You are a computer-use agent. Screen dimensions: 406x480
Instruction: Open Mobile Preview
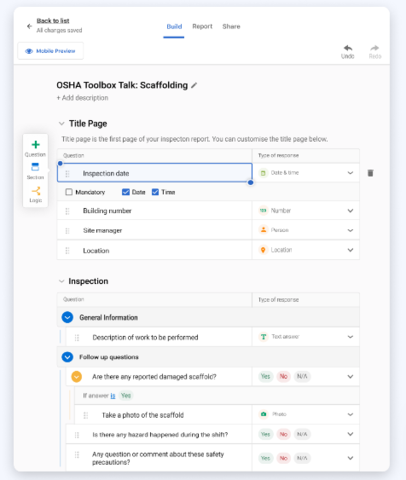51,51
